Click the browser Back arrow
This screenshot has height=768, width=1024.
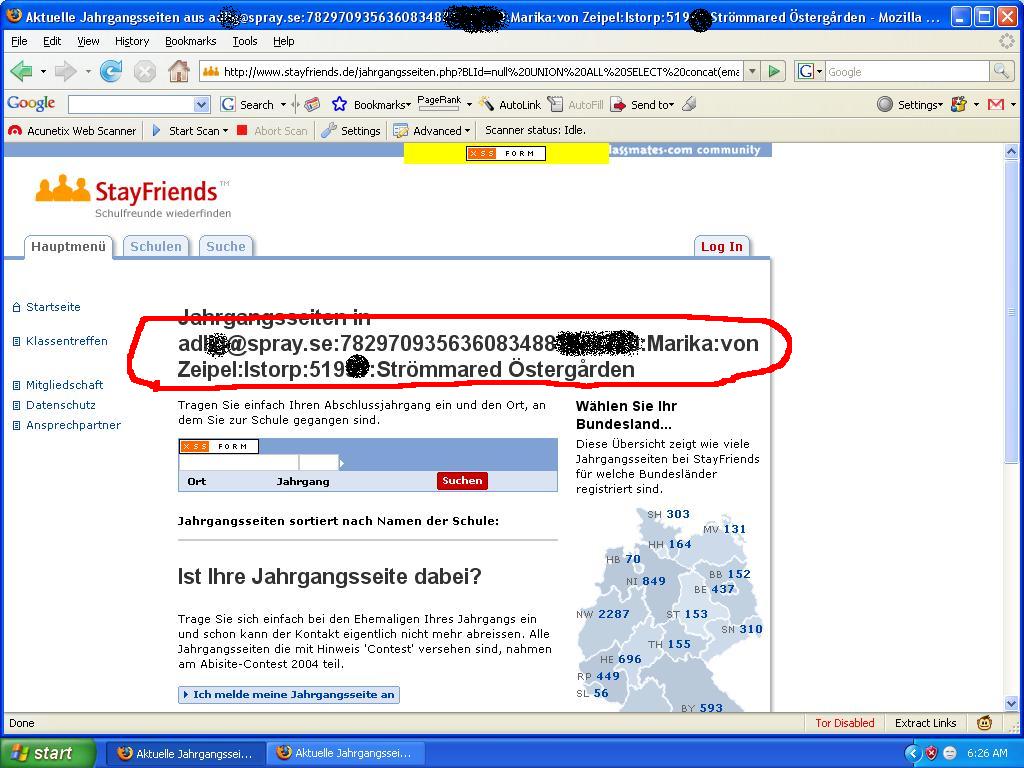22,71
